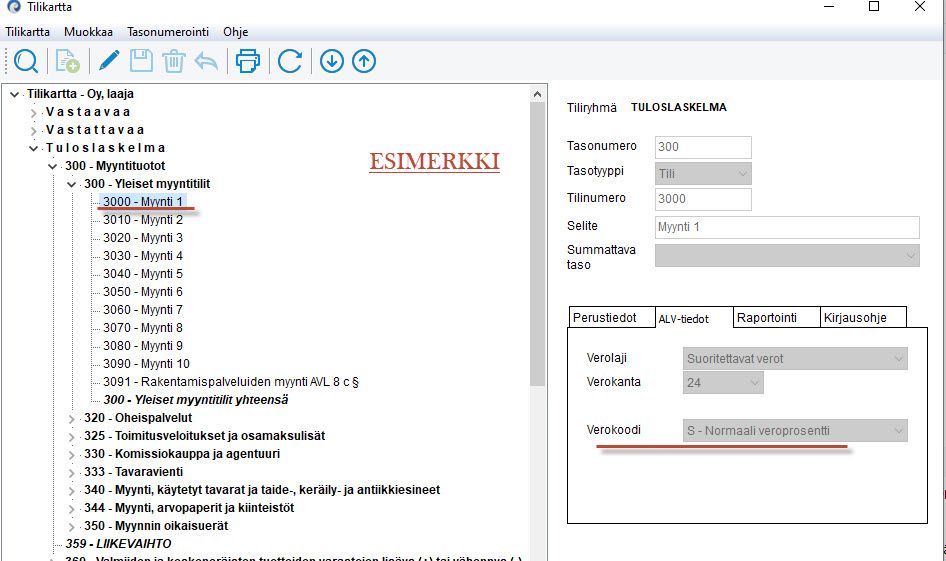The width and height of the screenshot is (946, 561).
Task: Click the pencil edit icon
Action: click(x=109, y=61)
